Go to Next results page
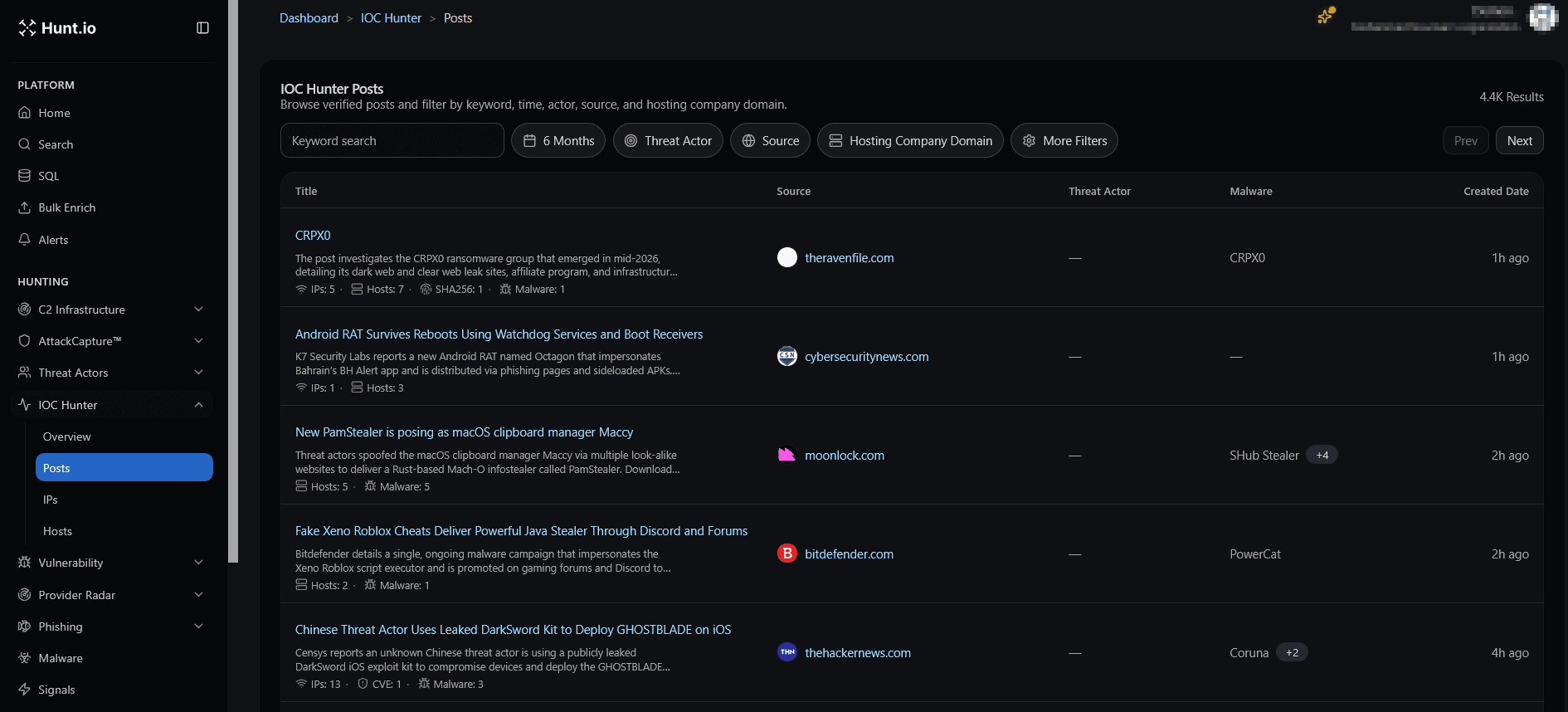The height and width of the screenshot is (712, 1568). [x=1520, y=140]
